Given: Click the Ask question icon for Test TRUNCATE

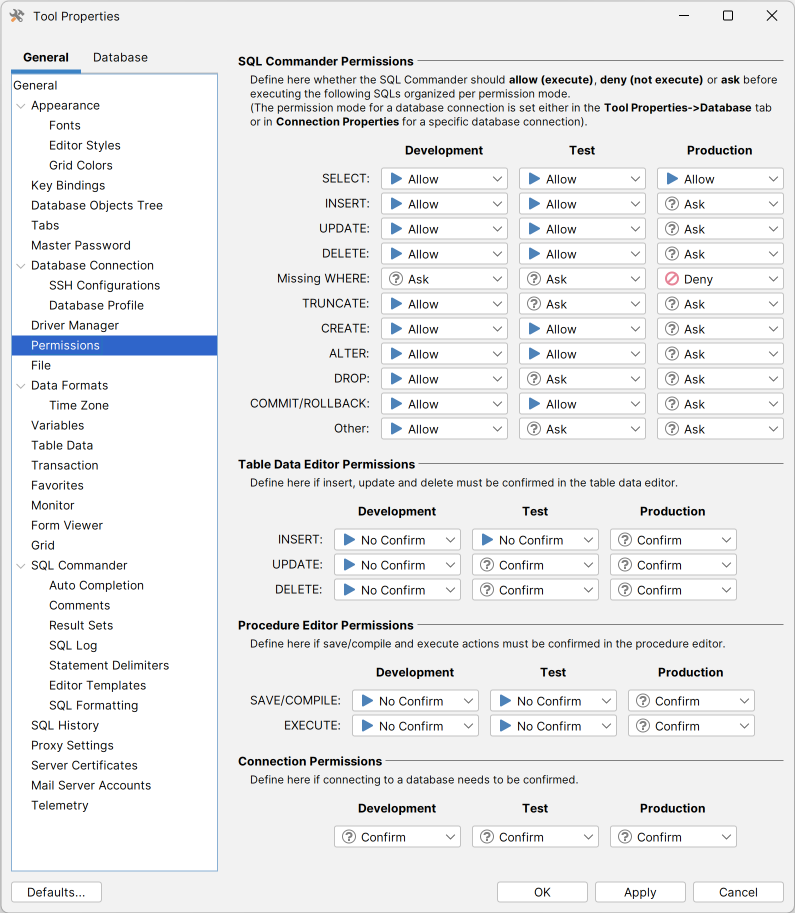Looking at the screenshot, I should click(534, 304).
